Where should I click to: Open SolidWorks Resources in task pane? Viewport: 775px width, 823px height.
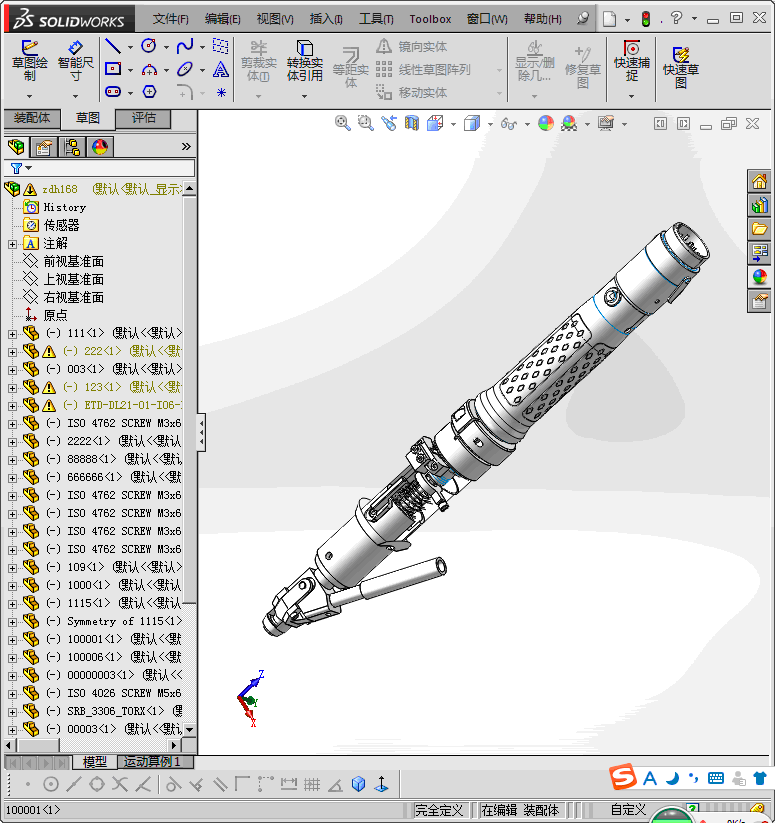[759, 181]
